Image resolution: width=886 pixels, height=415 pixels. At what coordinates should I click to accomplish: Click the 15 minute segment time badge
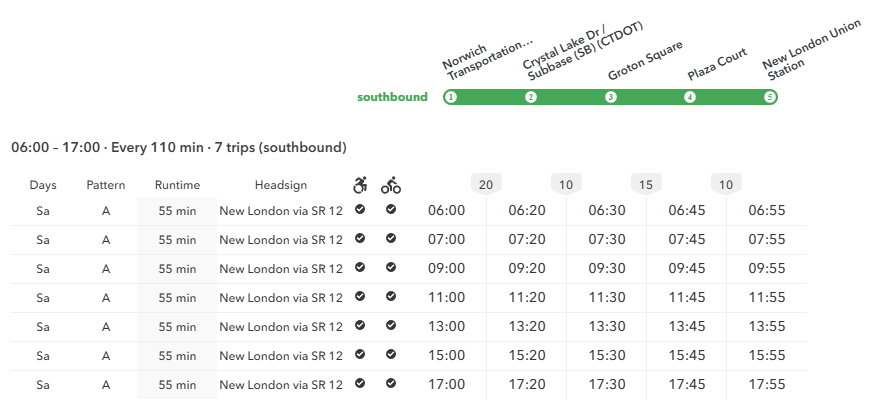[646, 185]
